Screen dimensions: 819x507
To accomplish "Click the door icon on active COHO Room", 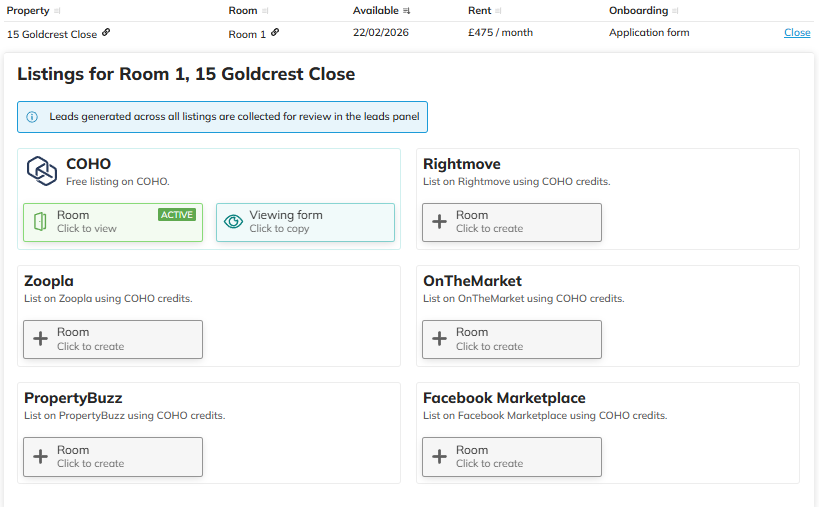I will [40, 222].
